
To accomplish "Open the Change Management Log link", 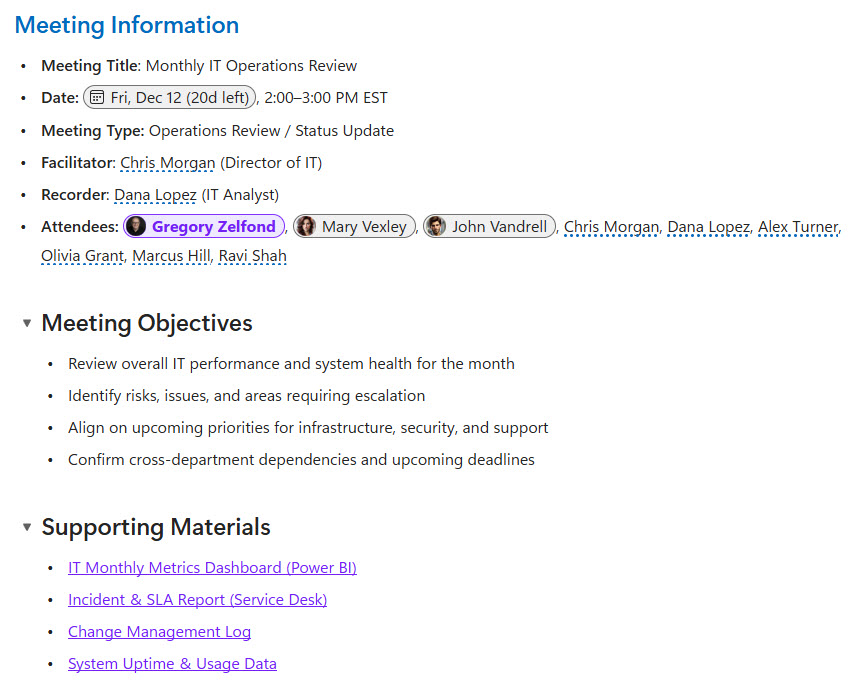I will [x=159, y=631].
